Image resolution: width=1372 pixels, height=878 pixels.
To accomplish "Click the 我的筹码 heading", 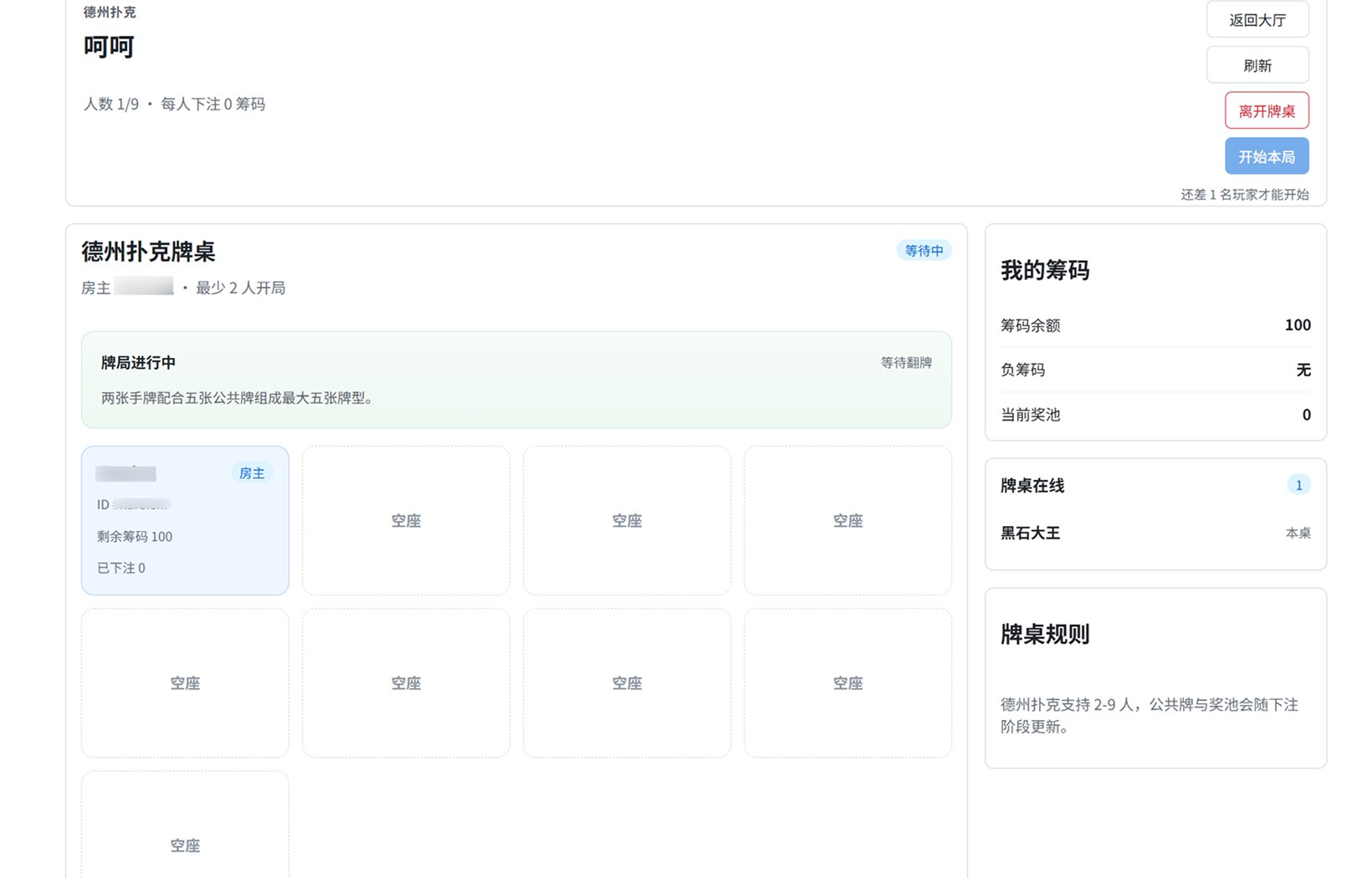I will click(x=1045, y=270).
